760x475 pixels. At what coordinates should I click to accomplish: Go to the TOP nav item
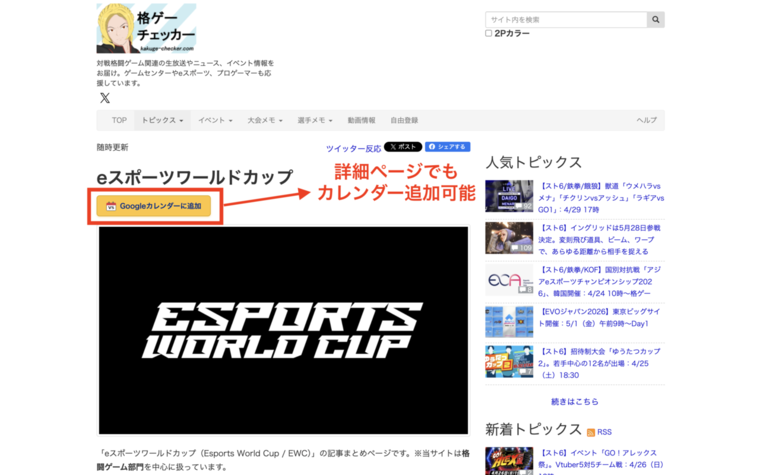[119, 120]
